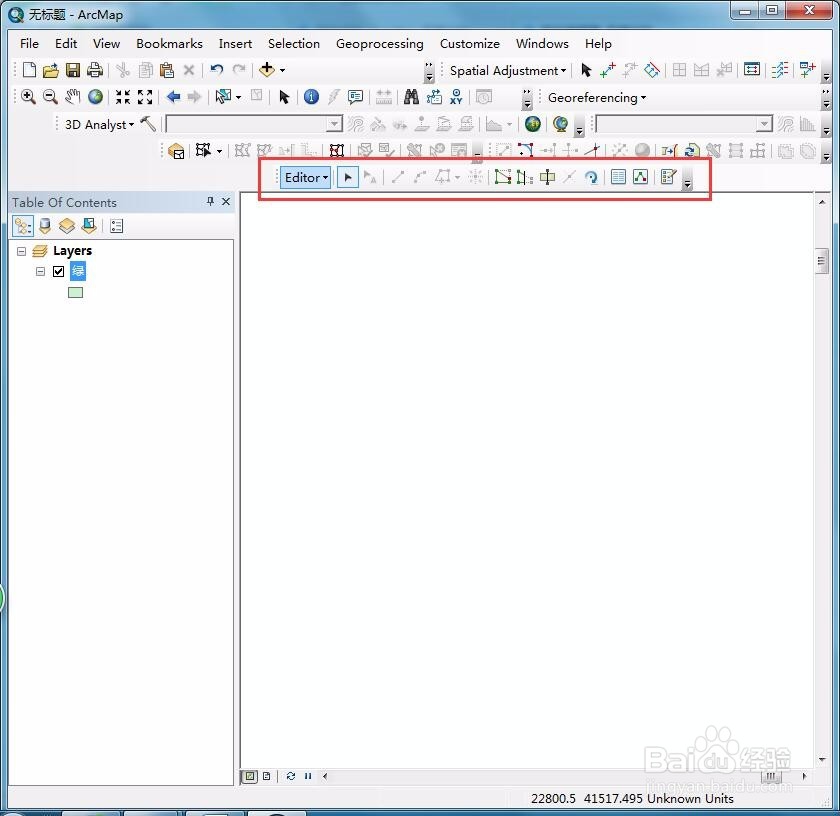
Task: Toggle List By Drawing Order view
Action: point(22,226)
